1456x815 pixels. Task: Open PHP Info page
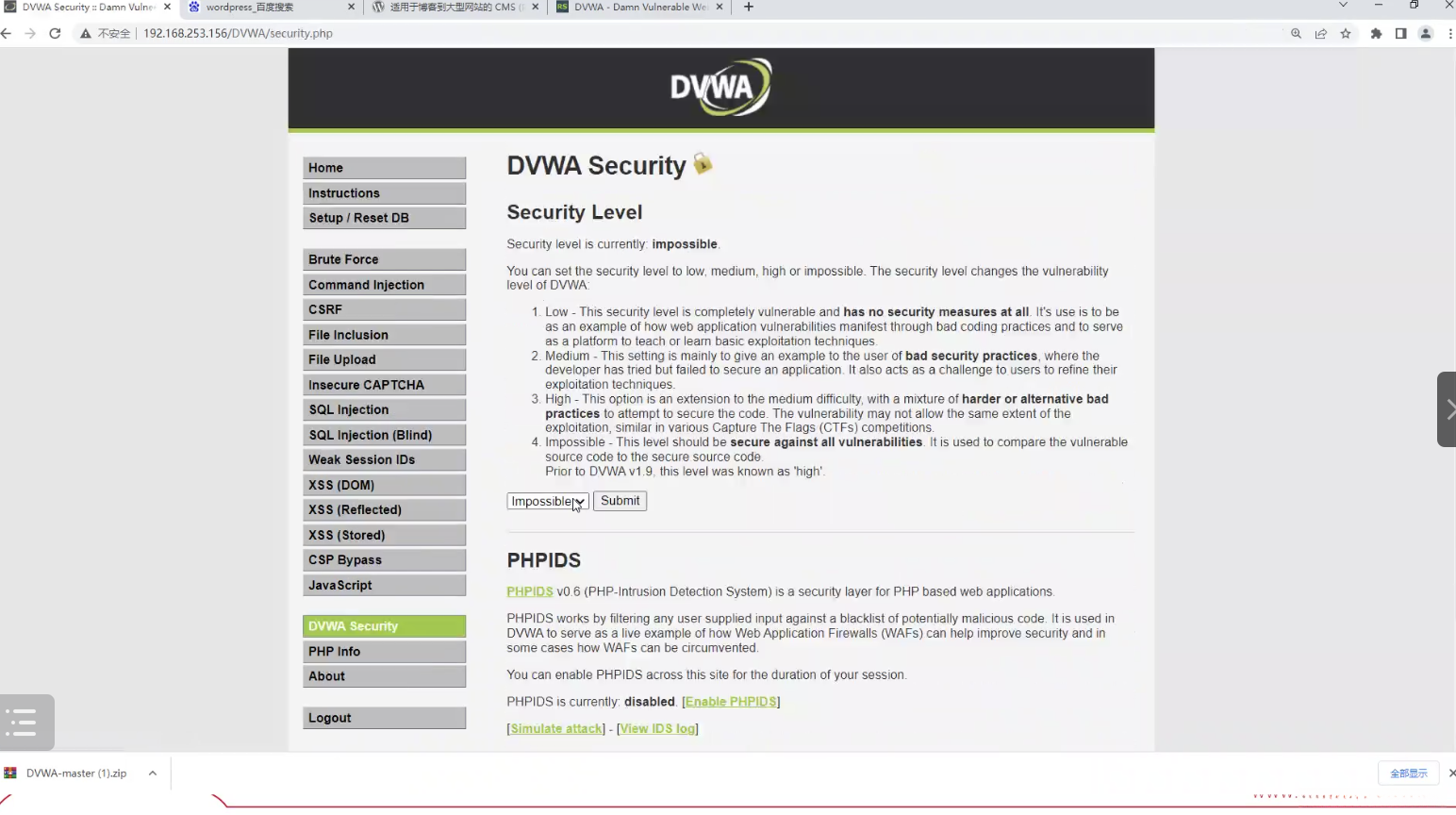[384, 652]
